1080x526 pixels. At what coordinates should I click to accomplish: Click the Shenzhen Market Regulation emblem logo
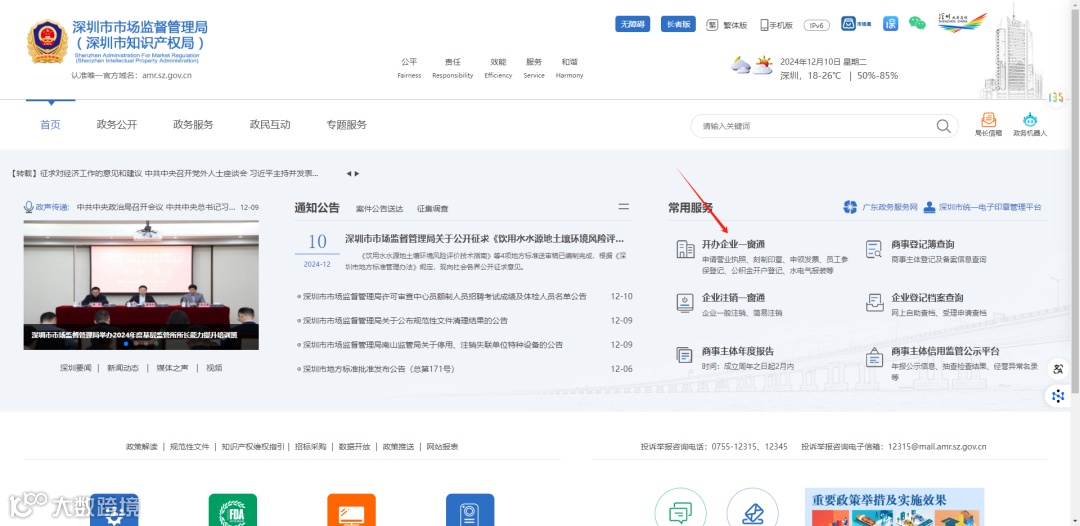47,41
